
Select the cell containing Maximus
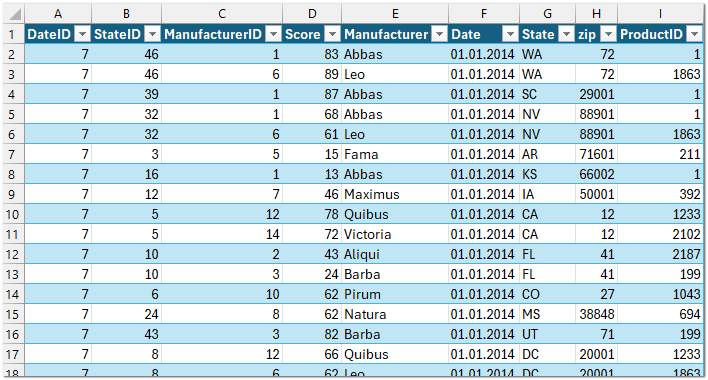[395, 194]
